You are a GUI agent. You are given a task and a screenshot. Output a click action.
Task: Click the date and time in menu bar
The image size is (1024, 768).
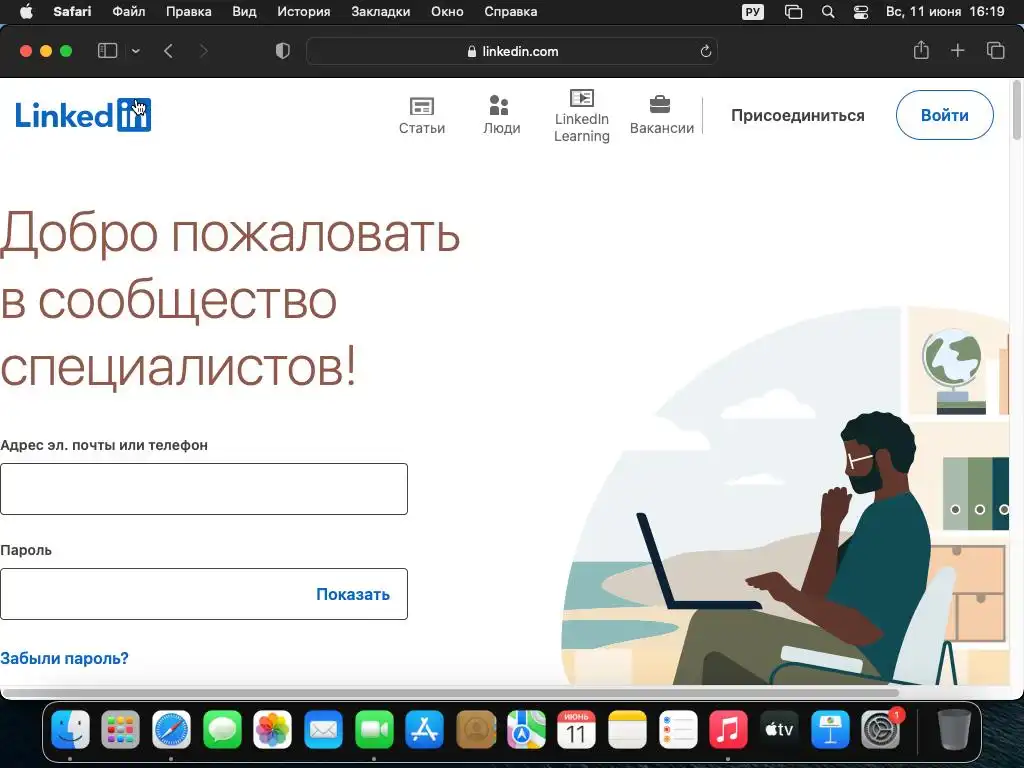[x=945, y=12]
